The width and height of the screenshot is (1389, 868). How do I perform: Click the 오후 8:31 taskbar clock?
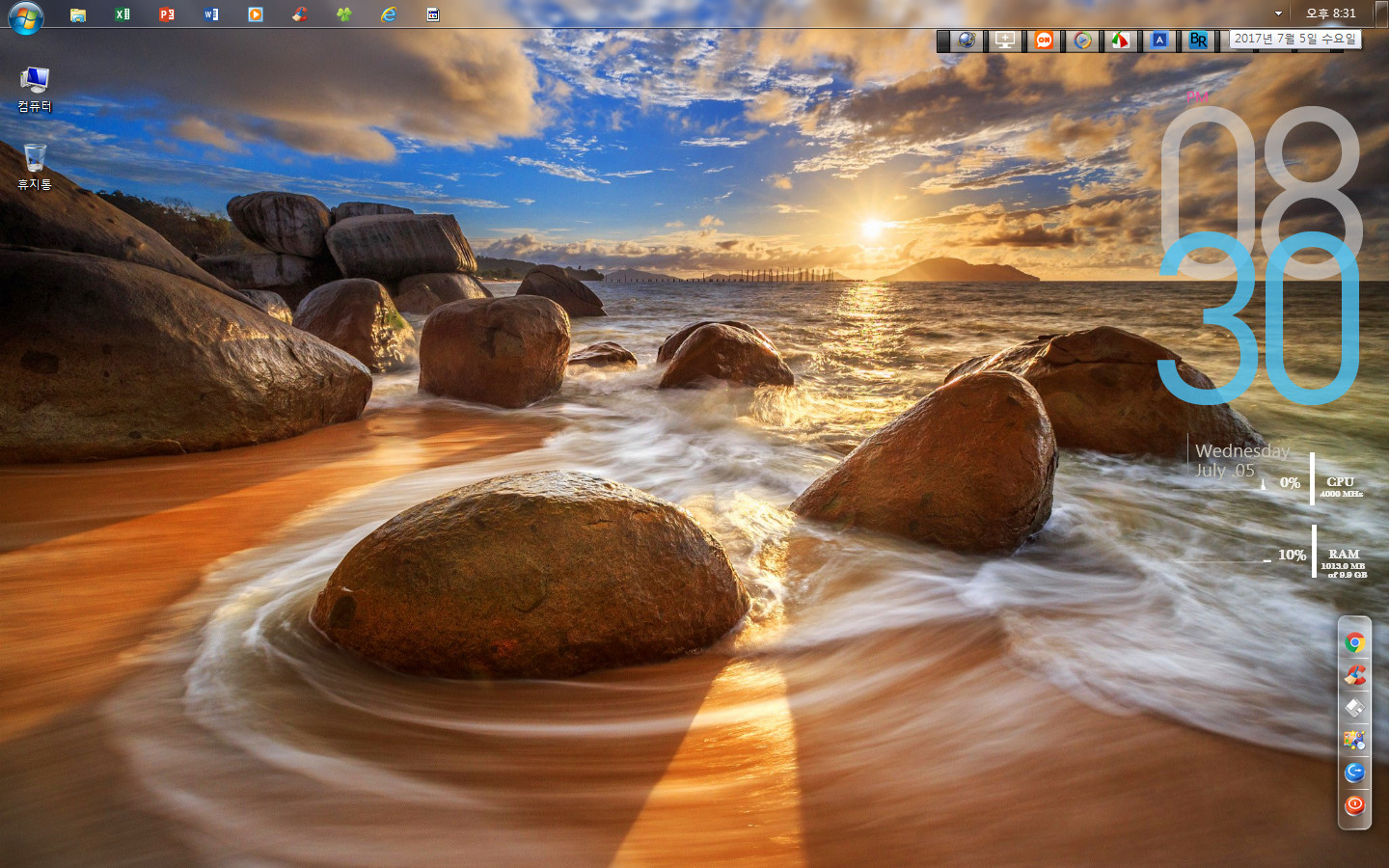pyautogui.click(x=1330, y=14)
